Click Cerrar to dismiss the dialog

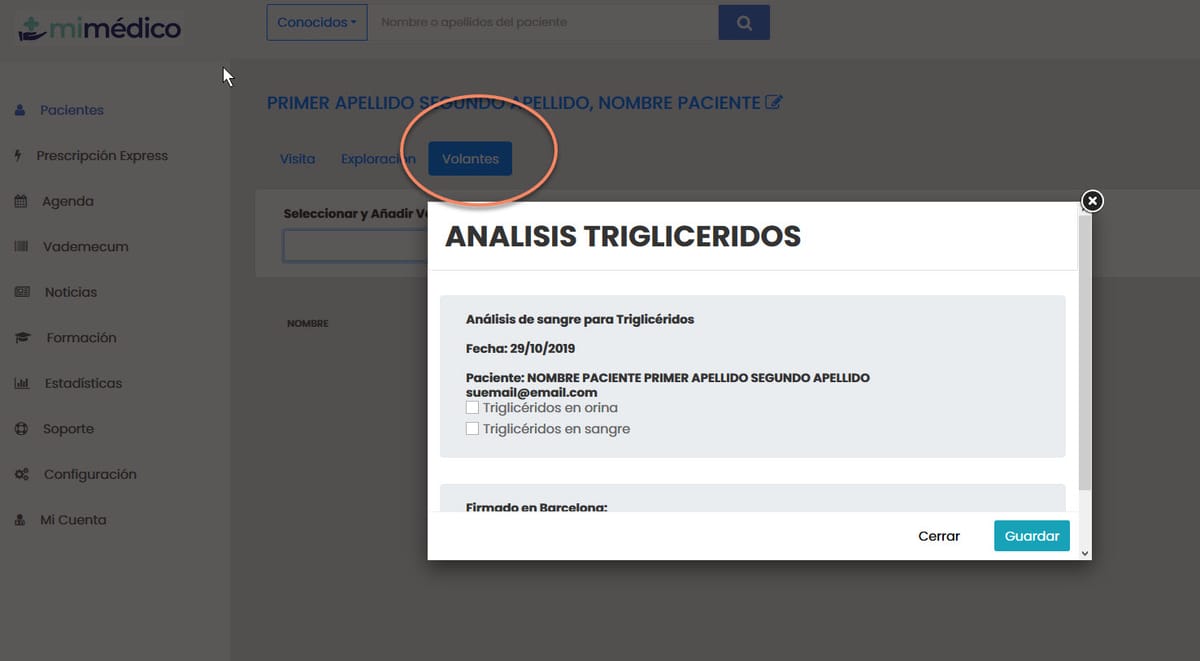(x=938, y=536)
